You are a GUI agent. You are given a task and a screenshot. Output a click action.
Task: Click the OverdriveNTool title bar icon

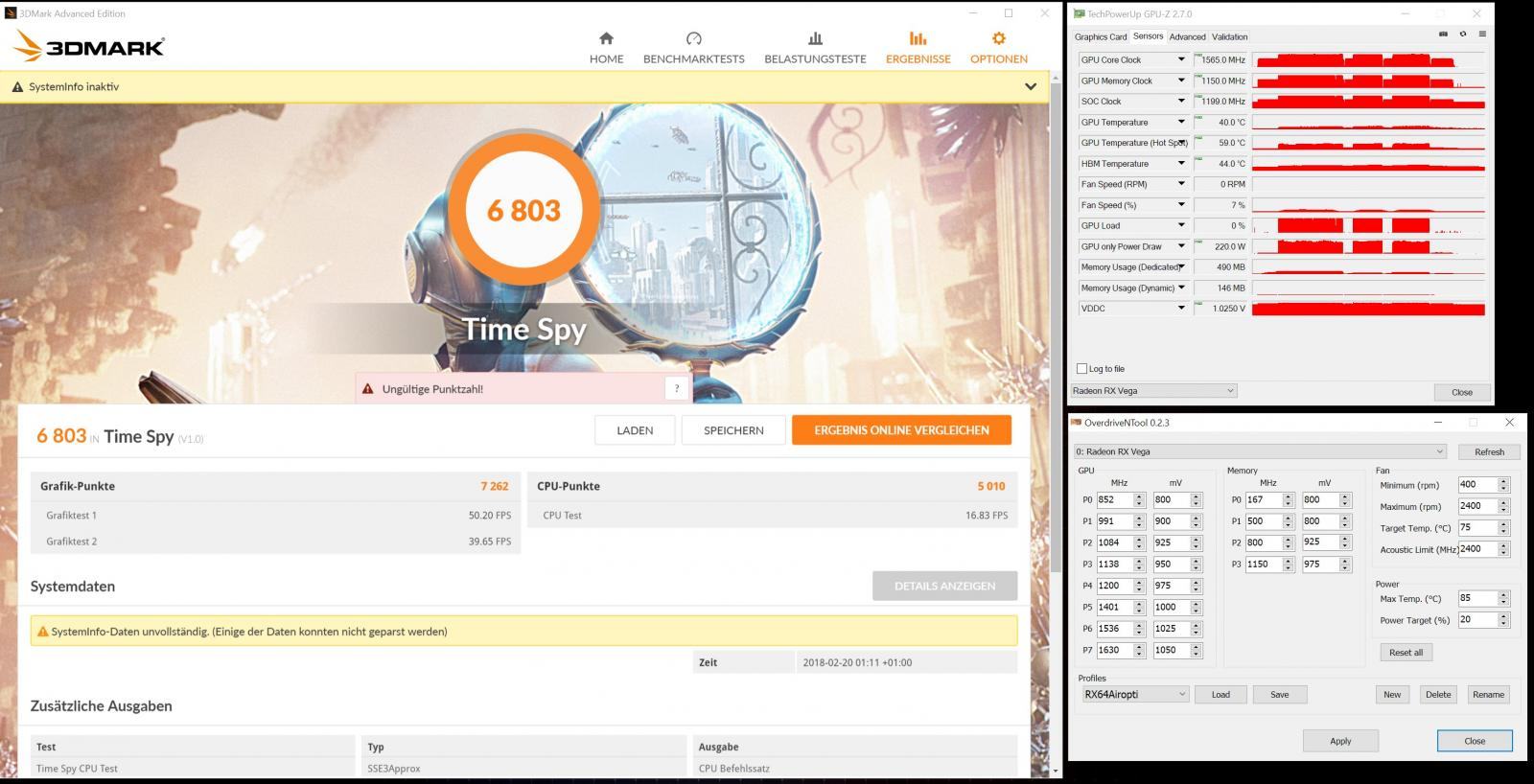[1077, 422]
